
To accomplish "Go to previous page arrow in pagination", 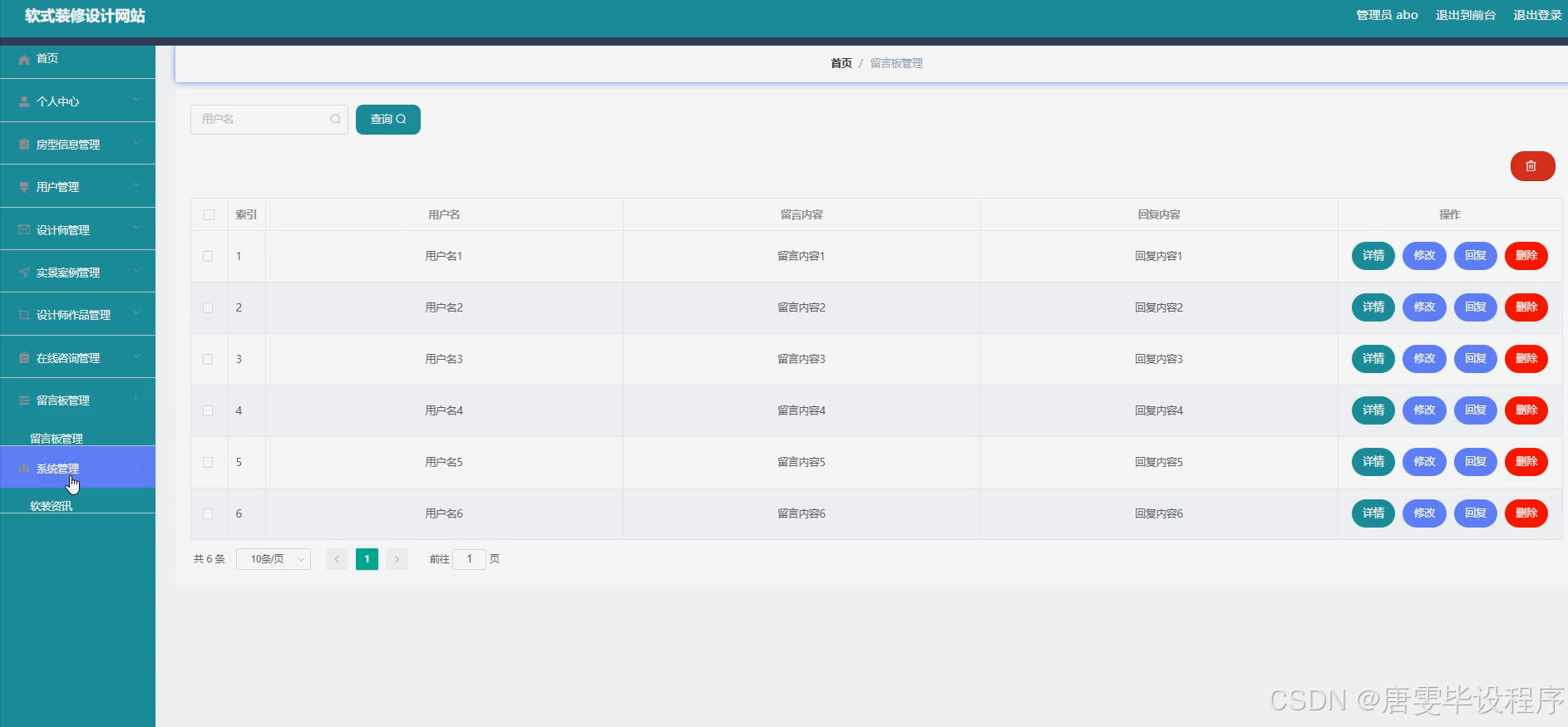I will click(x=337, y=559).
